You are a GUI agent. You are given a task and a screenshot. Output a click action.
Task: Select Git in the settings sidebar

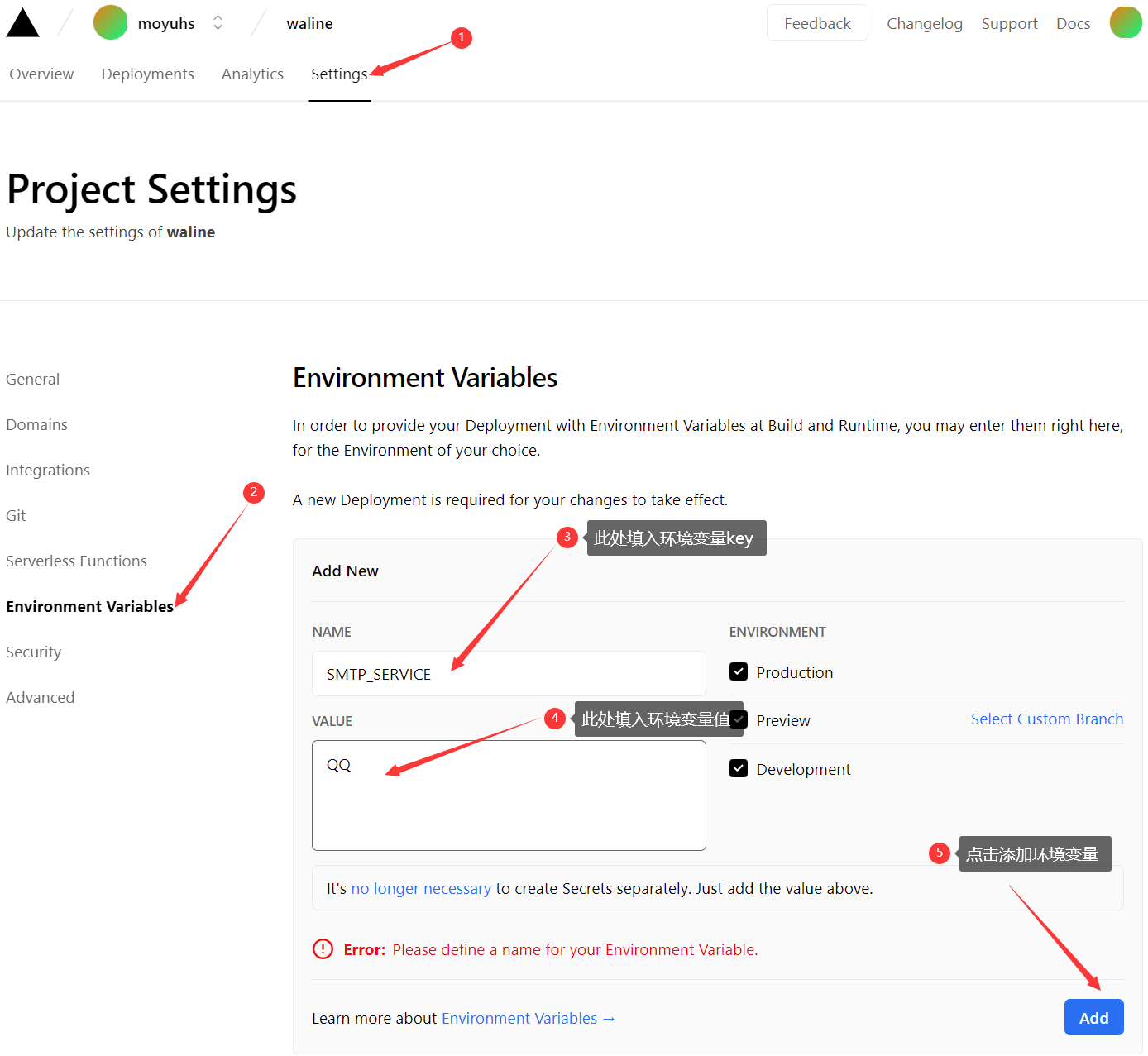(16, 516)
